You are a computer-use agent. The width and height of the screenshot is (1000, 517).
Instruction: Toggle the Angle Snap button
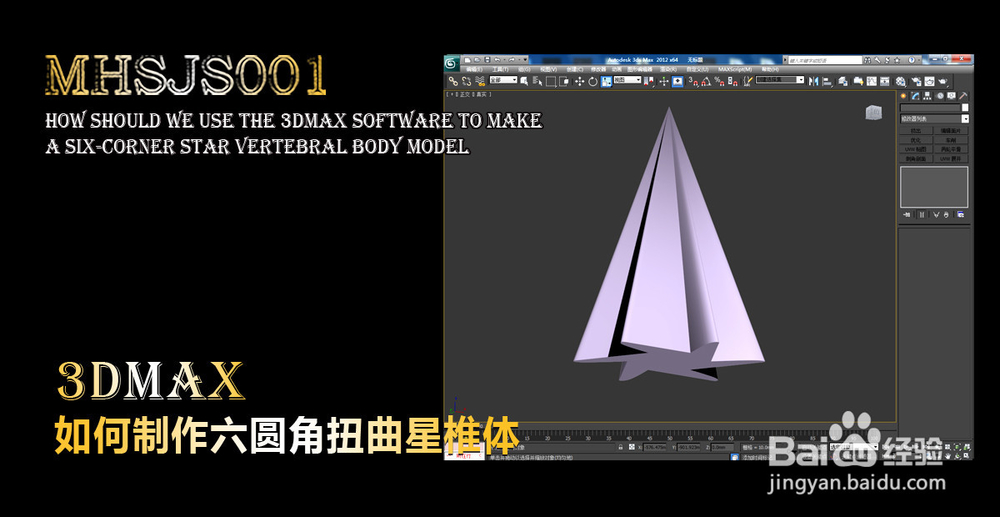(705, 81)
